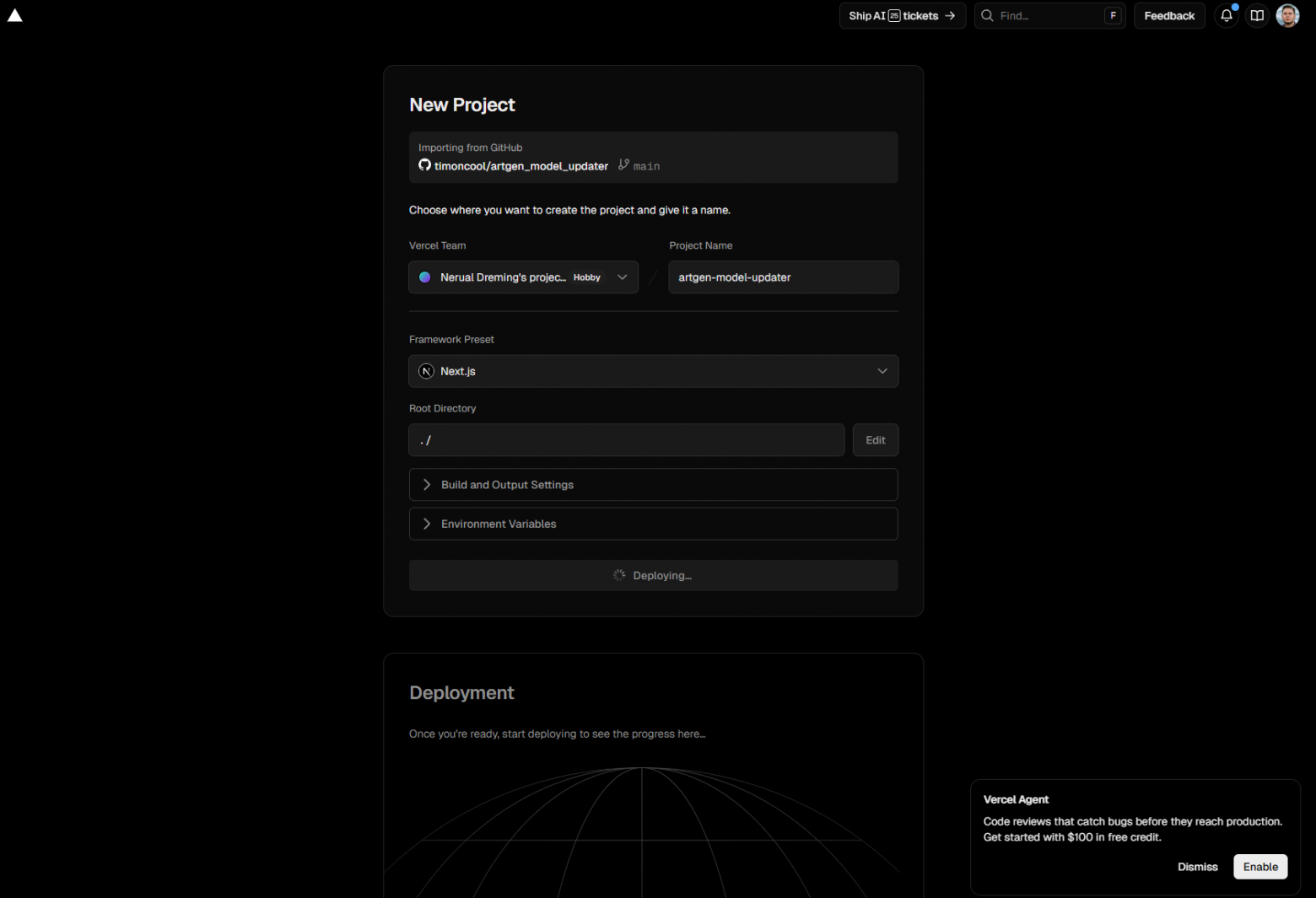Enable Vercel Agent code reviews
The image size is (1316, 898).
point(1260,867)
